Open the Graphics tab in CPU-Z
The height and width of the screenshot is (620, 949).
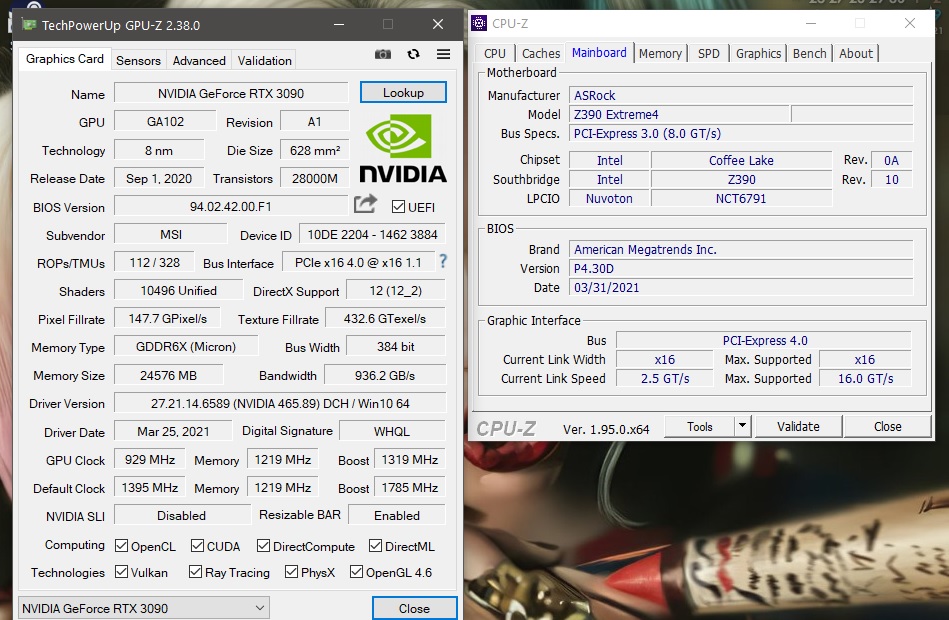(x=758, y=53)
